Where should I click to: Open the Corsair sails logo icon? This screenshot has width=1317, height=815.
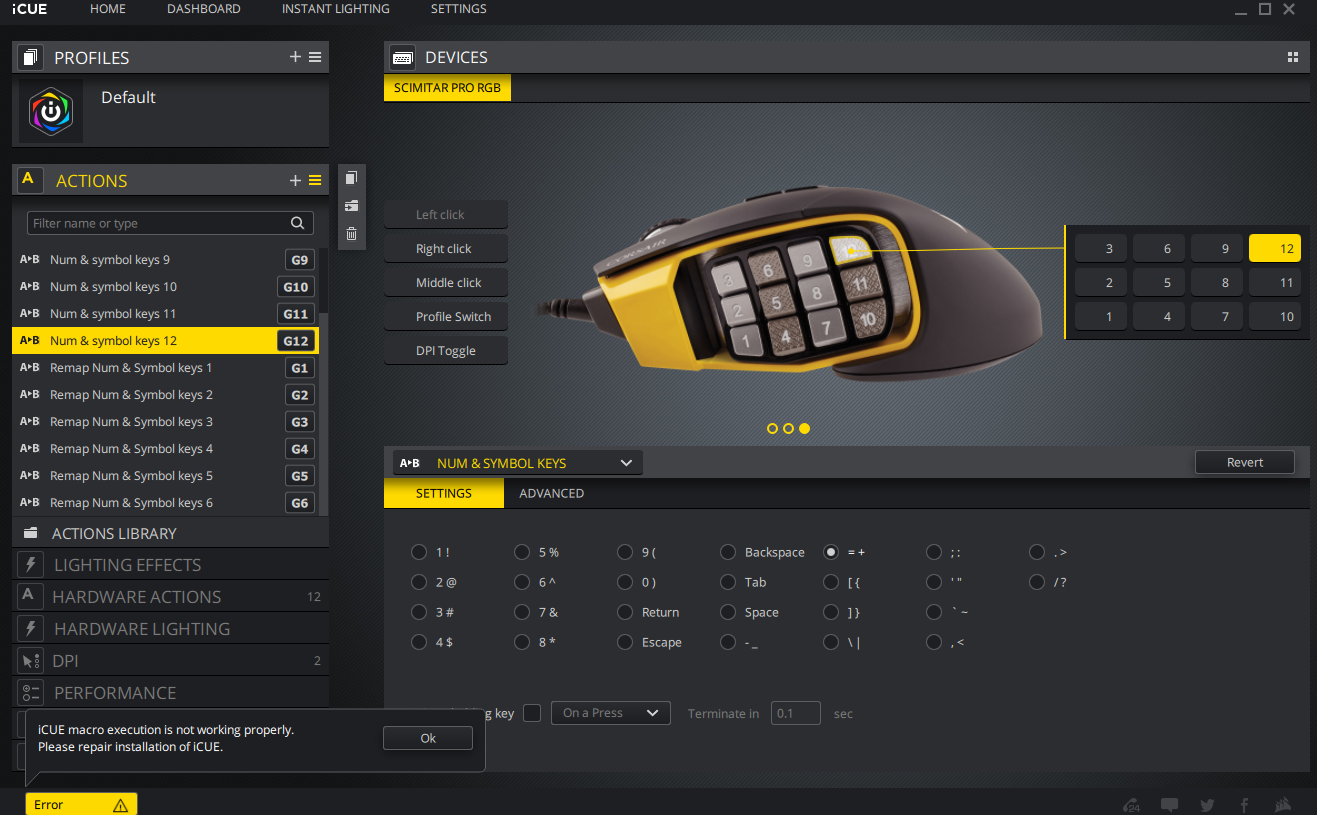[1283, 804]
